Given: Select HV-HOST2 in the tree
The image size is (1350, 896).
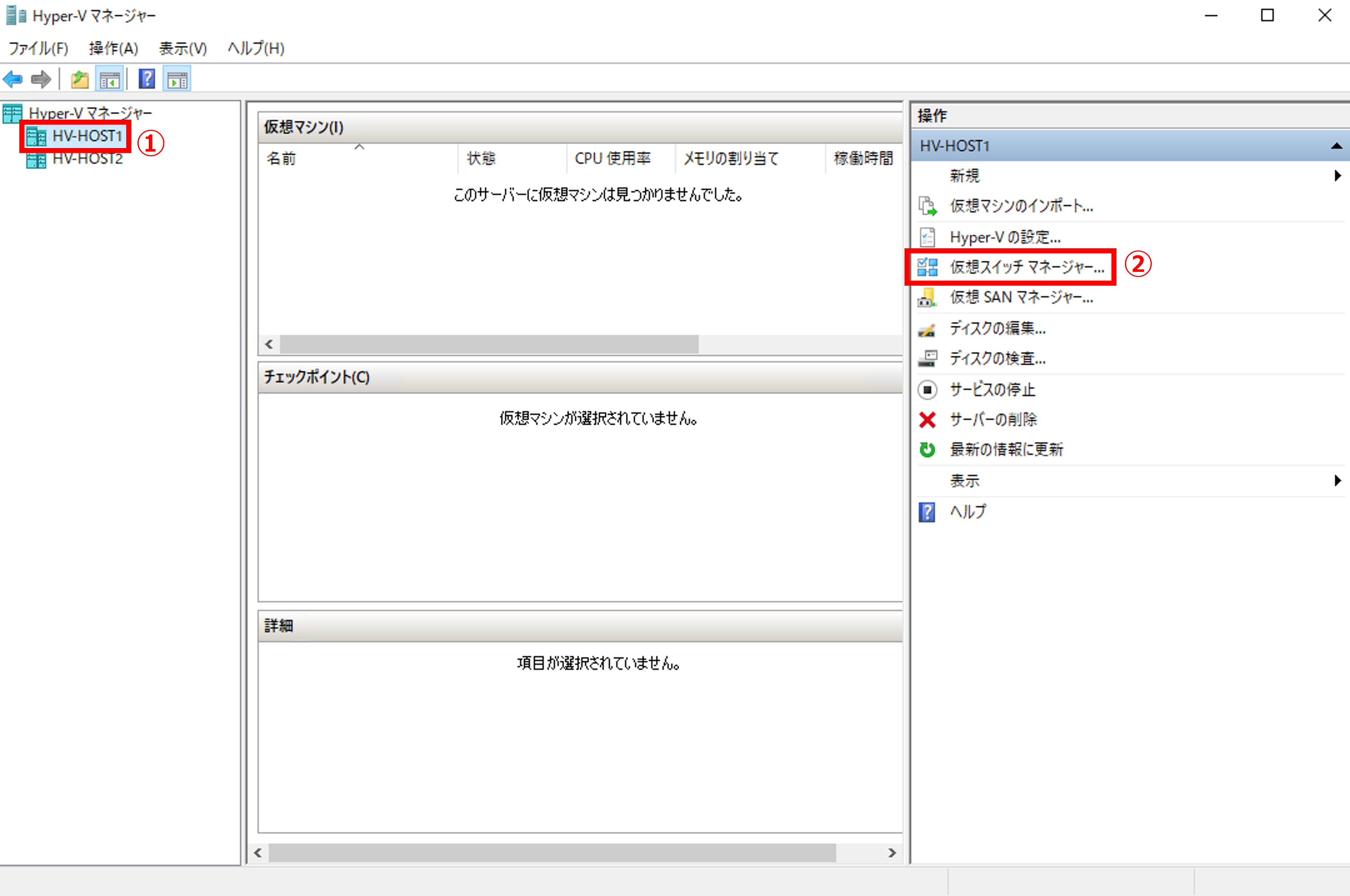Looking at the screenshot, I should 88,159.
